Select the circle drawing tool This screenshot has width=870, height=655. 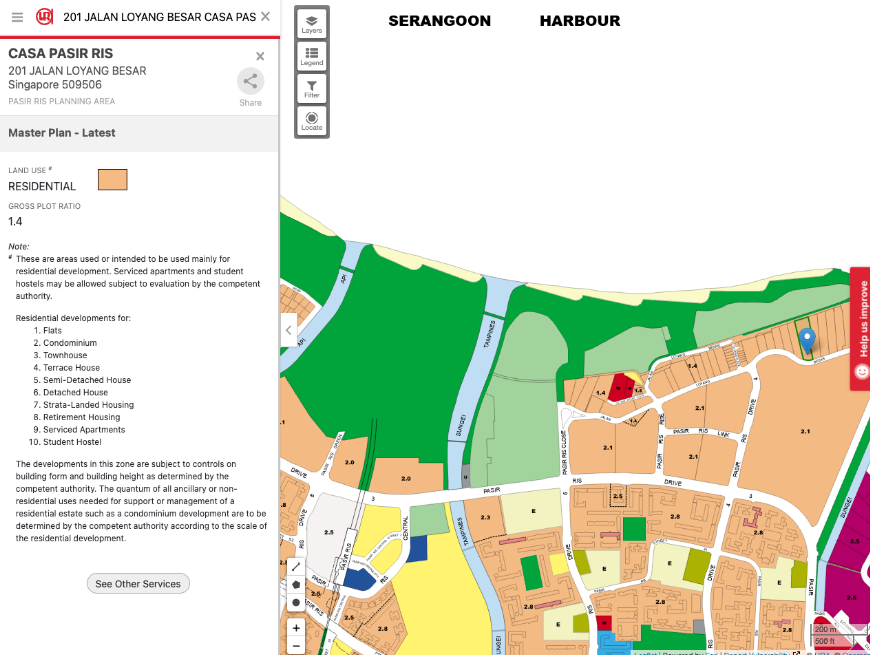pos(296,603)
